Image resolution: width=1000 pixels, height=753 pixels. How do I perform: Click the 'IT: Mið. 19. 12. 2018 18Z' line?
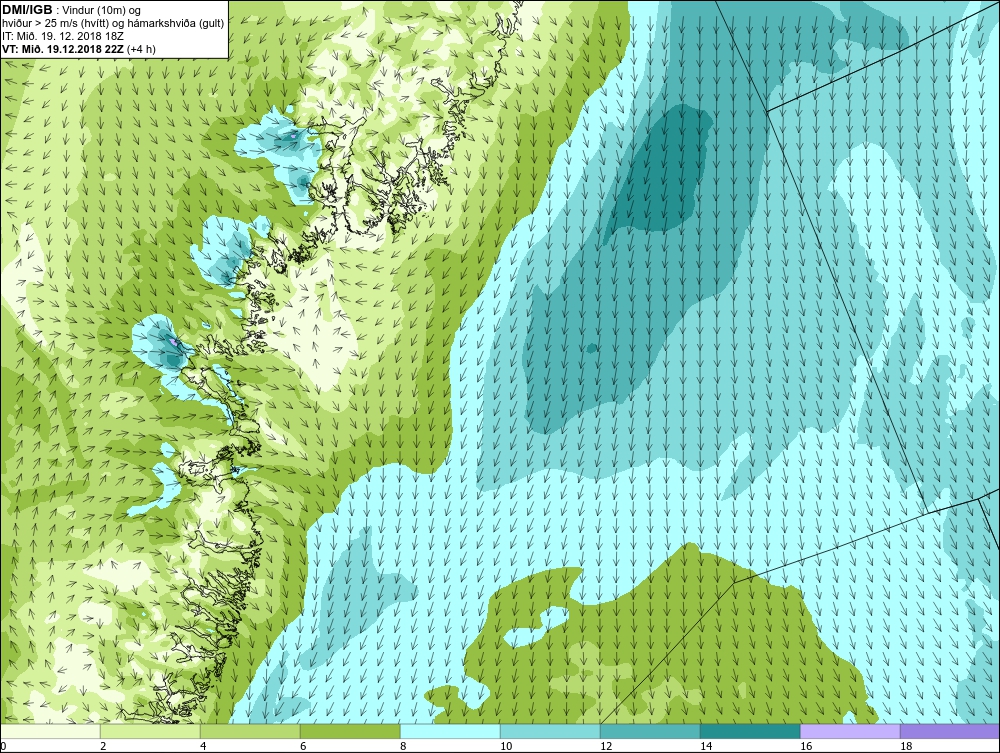pyautogui.click(x=61, y=36)
